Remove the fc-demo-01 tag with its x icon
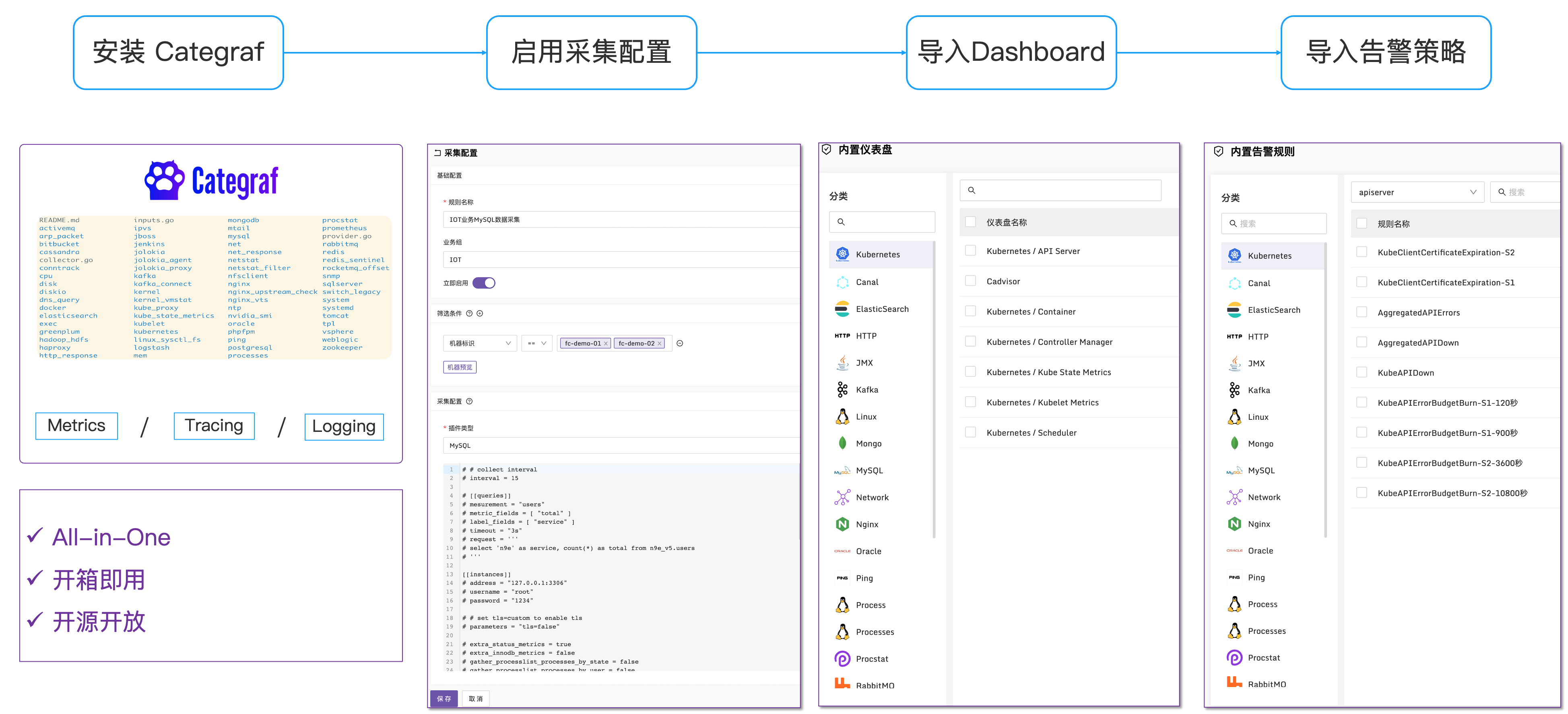1568x714 pixels. pos(606,344)
